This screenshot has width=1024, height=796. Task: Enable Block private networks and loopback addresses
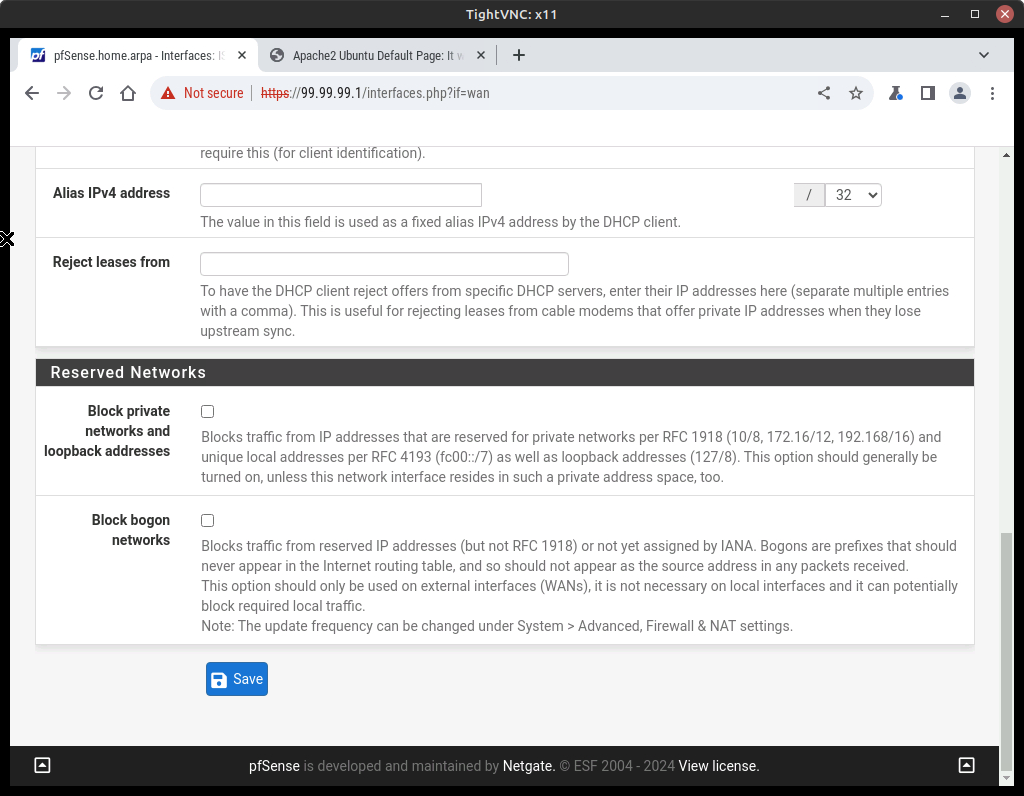(208, 411)
